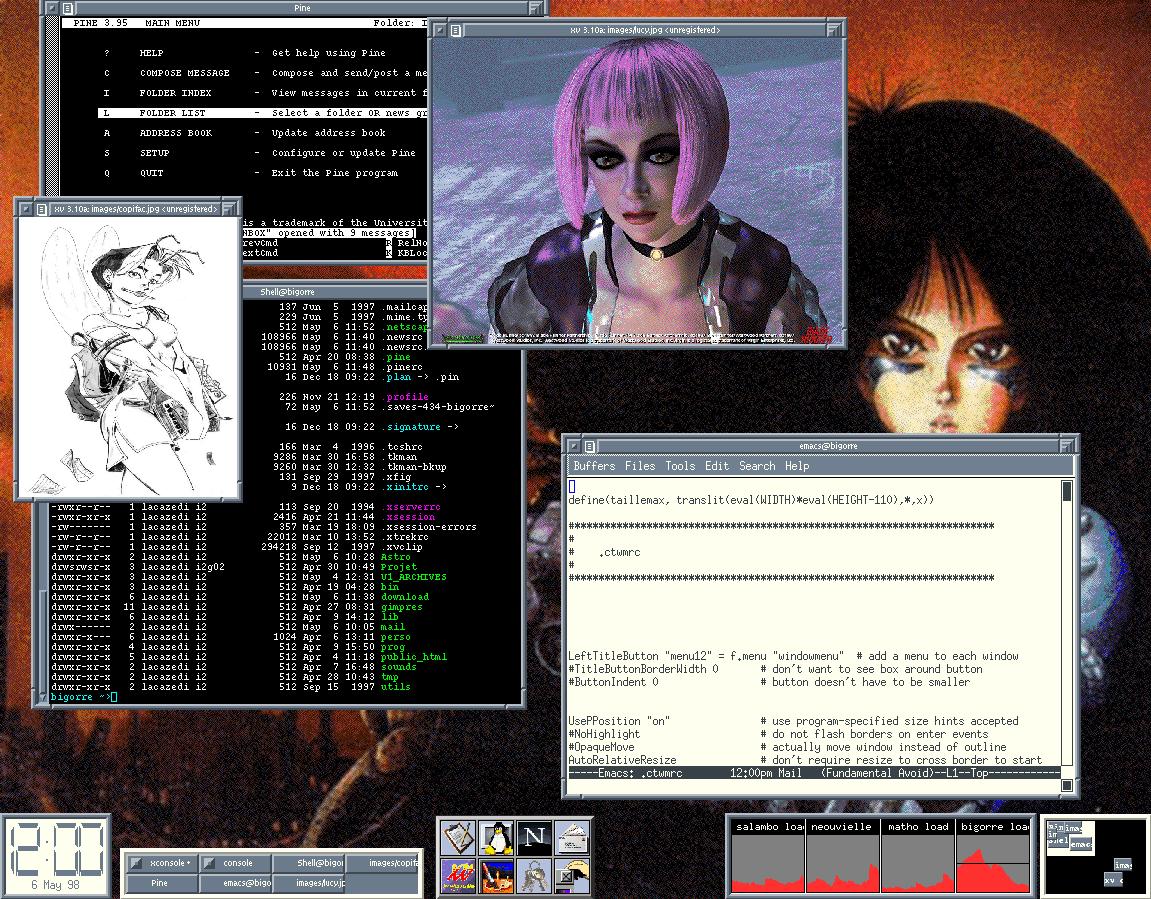This screenshot has height=899, width=1151.
Task: Click the lucy.jpg image in xv window
Action: pyautogui.click(x=636, y=192)
